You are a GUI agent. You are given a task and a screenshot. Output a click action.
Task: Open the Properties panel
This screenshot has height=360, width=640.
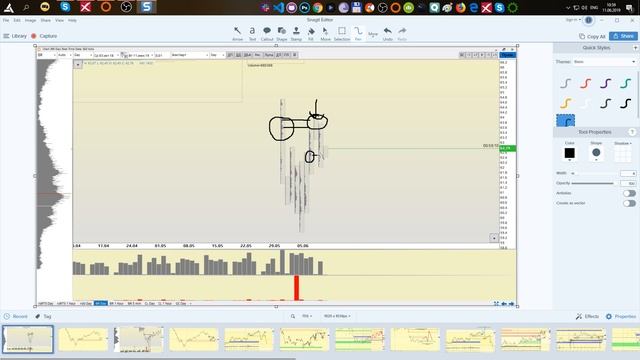pos(621,316)
